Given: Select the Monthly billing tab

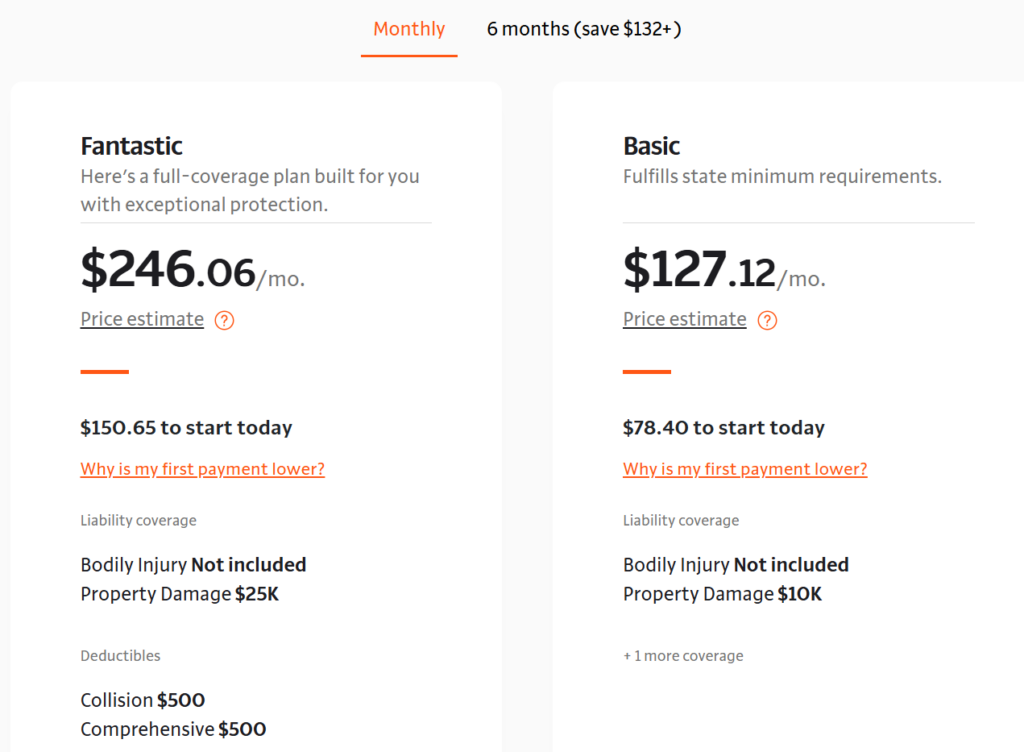Looking at the screenshot, I should 408,29.
